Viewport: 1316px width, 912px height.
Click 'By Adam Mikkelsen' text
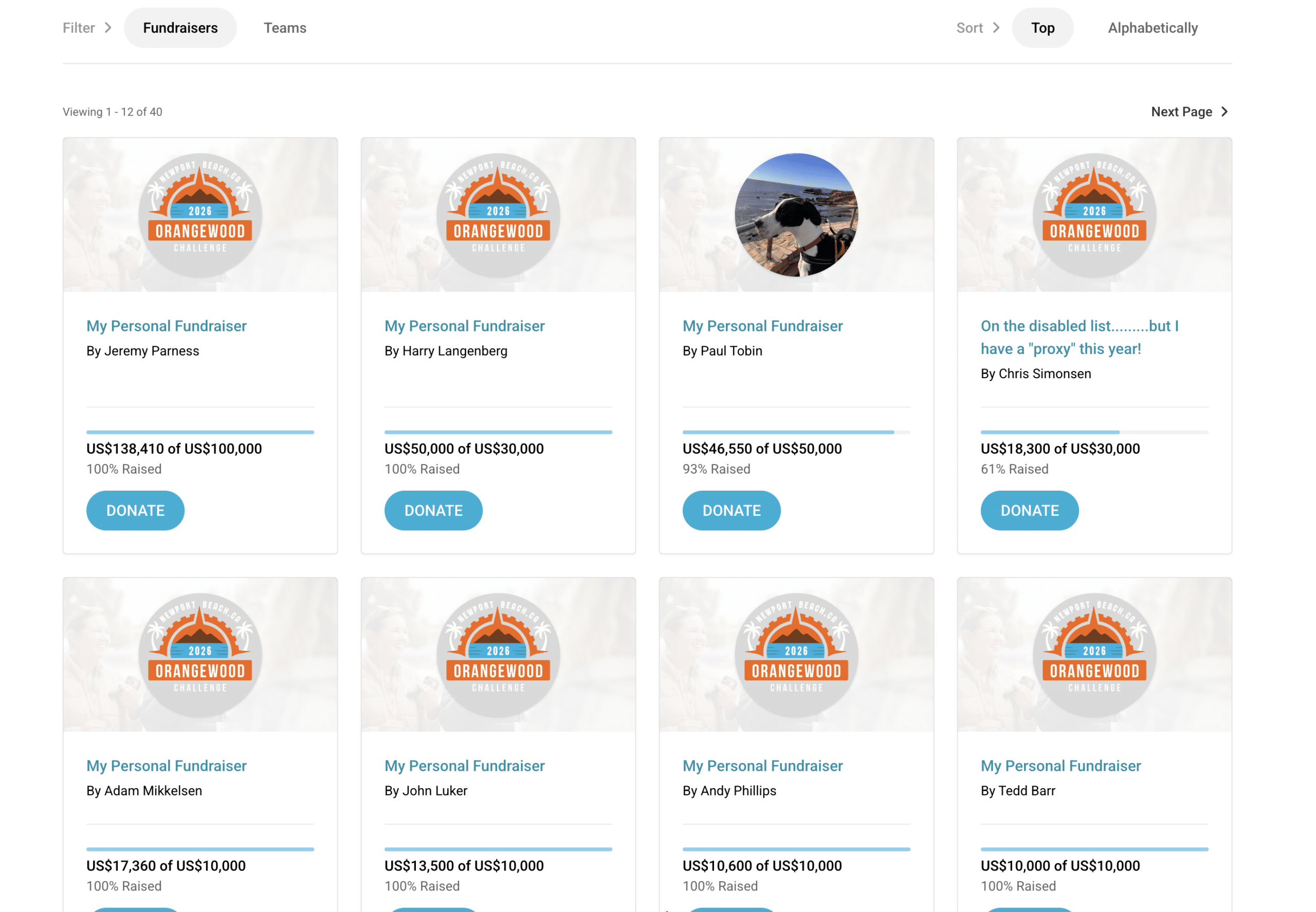click(x=144, y=791)
